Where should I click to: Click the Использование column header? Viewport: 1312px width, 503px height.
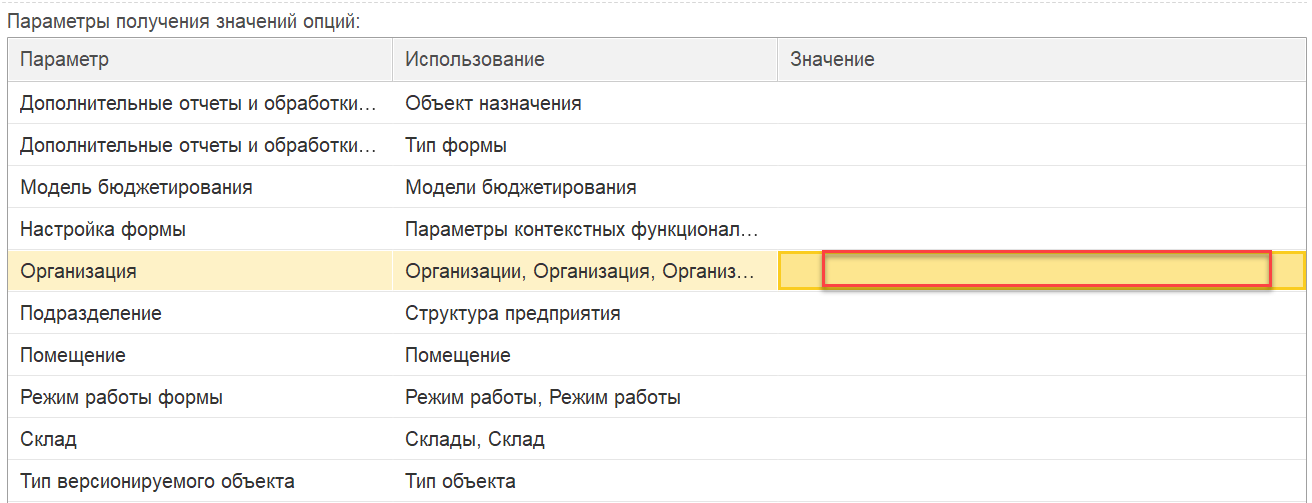click(x=585, y=59)
